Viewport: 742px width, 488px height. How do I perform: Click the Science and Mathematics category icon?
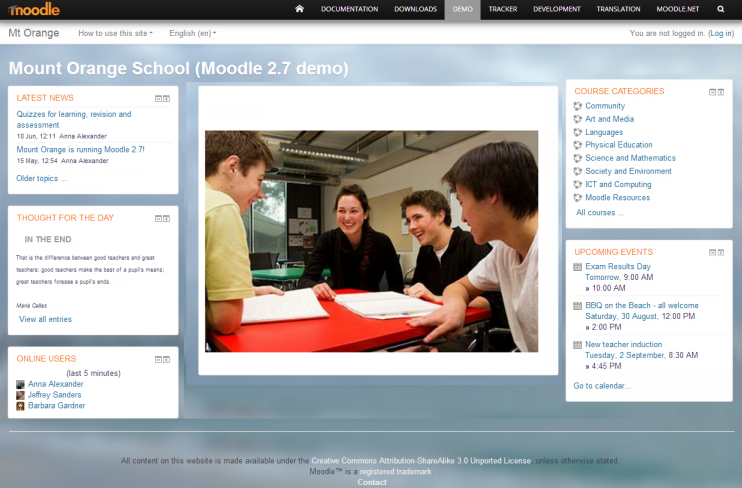click(x=578, y=158)
